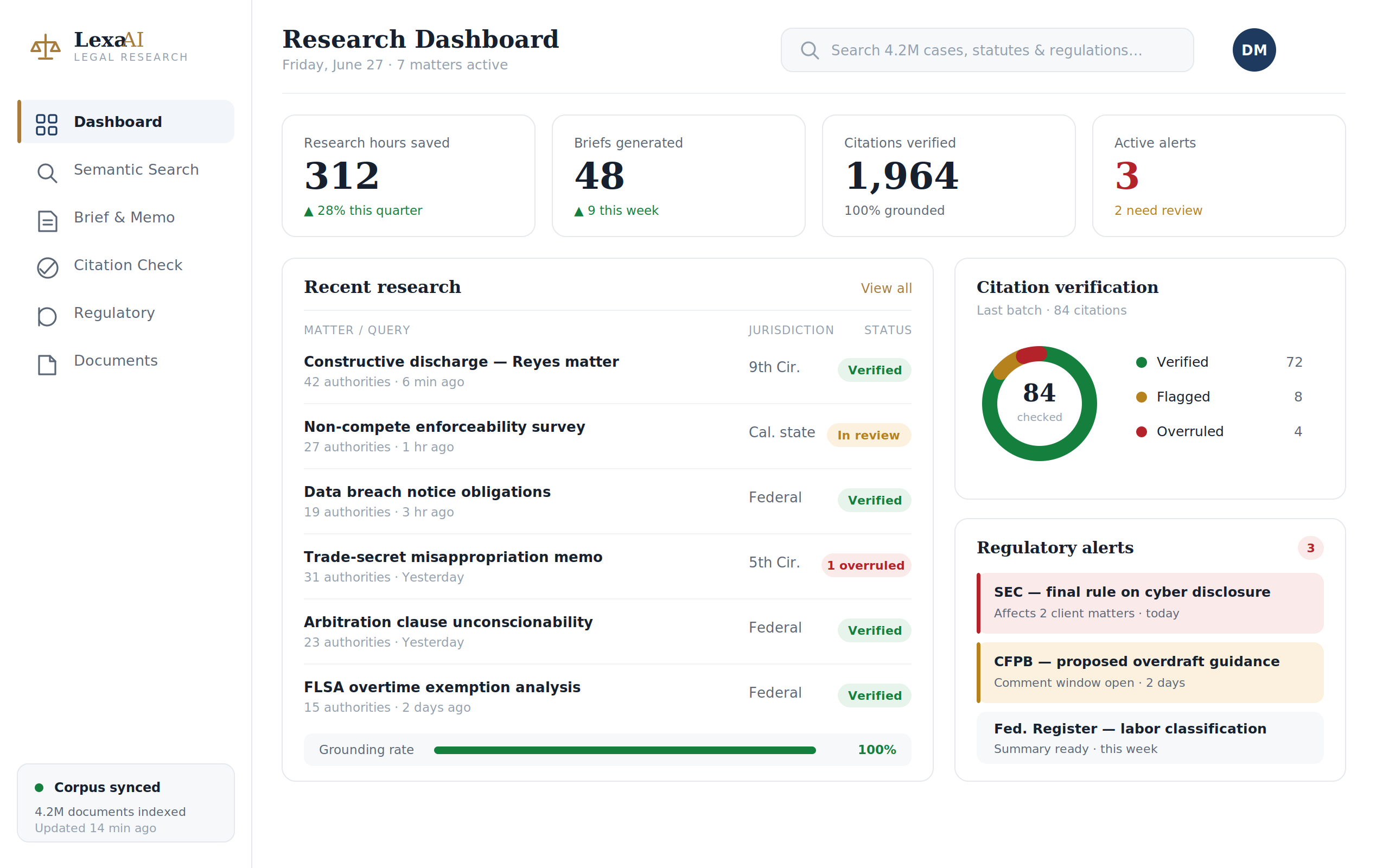Go to Brief & Memo label
The image size is (1389, 868).
coord(124,218)
